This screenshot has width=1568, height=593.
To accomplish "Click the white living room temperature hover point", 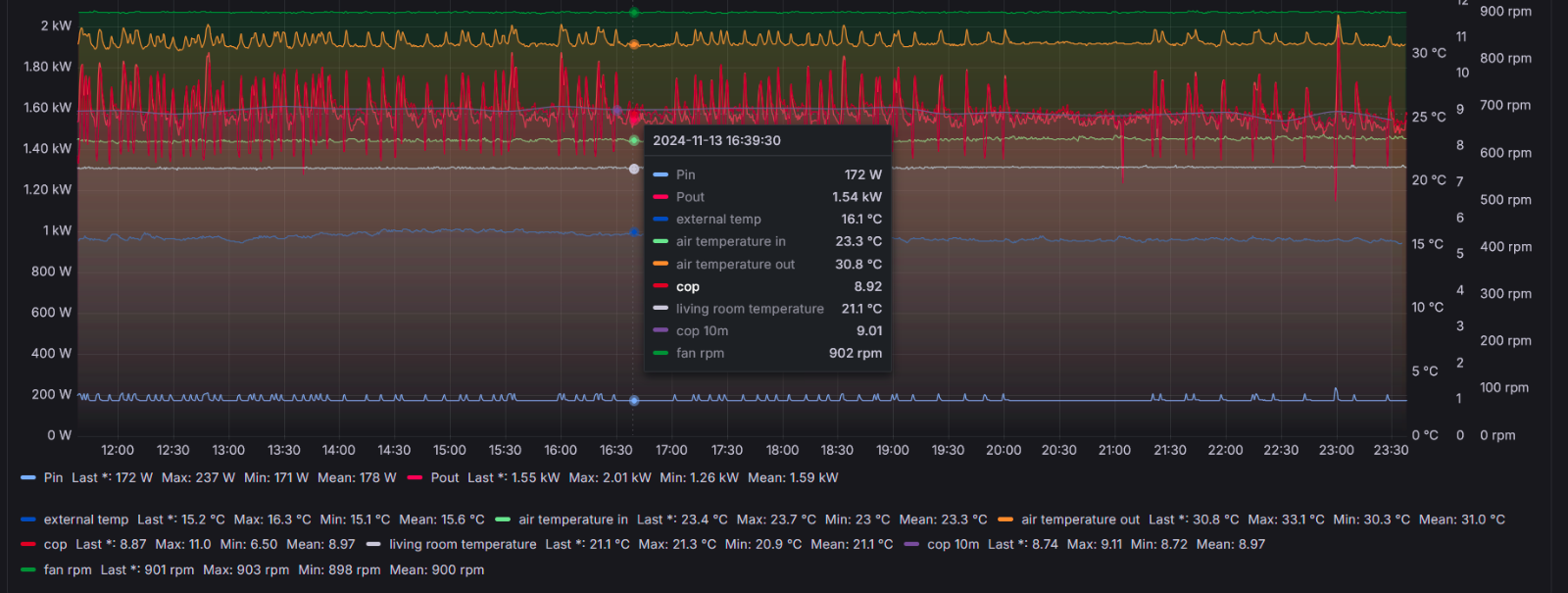I will pyautogui.click(x=634, y=169).
